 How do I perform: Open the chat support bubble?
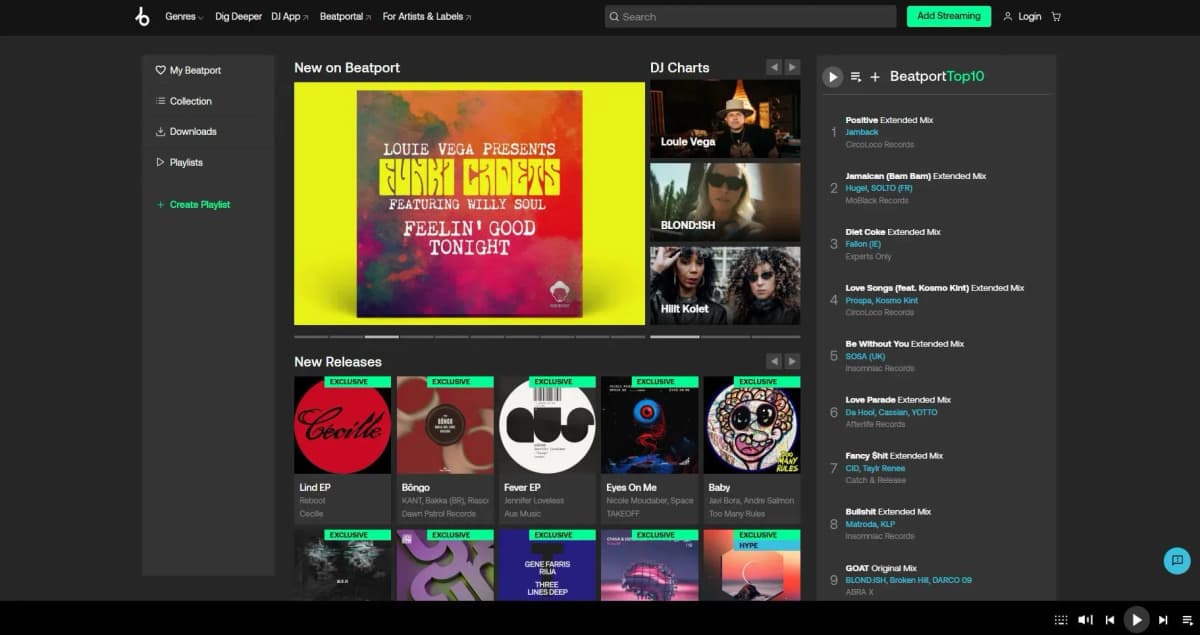[x=1177, y=560]
